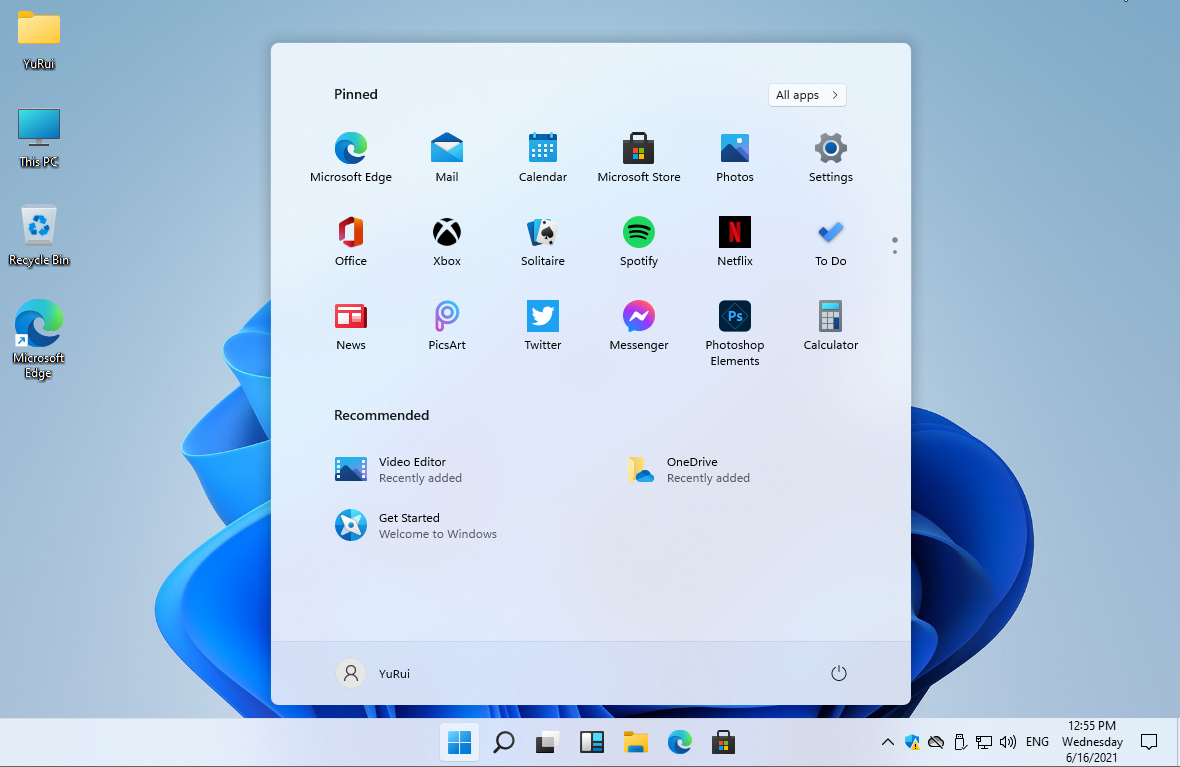Select YuRui folder on desktop
Viewport: 1180px width, 767px height.
(38, 41)
